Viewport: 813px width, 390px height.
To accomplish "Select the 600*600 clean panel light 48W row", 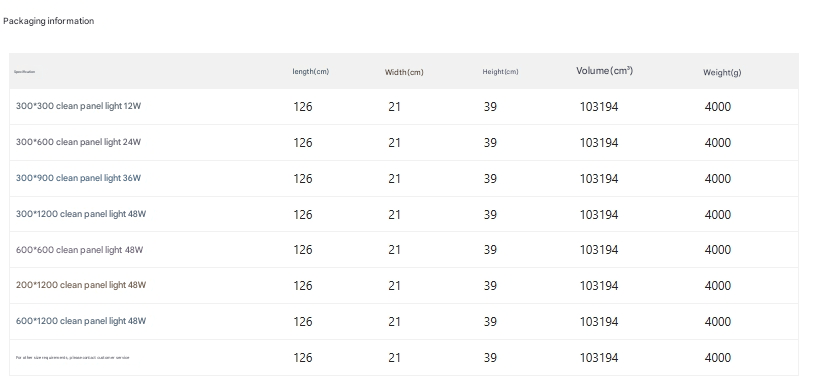I will pos(404,250).
